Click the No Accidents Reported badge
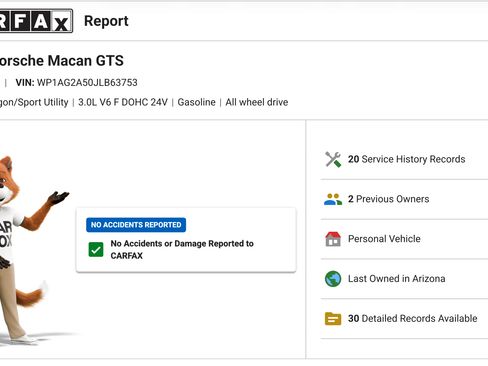Image resolution: width=488 pixels, height=366 pixels. pos(136,225)
